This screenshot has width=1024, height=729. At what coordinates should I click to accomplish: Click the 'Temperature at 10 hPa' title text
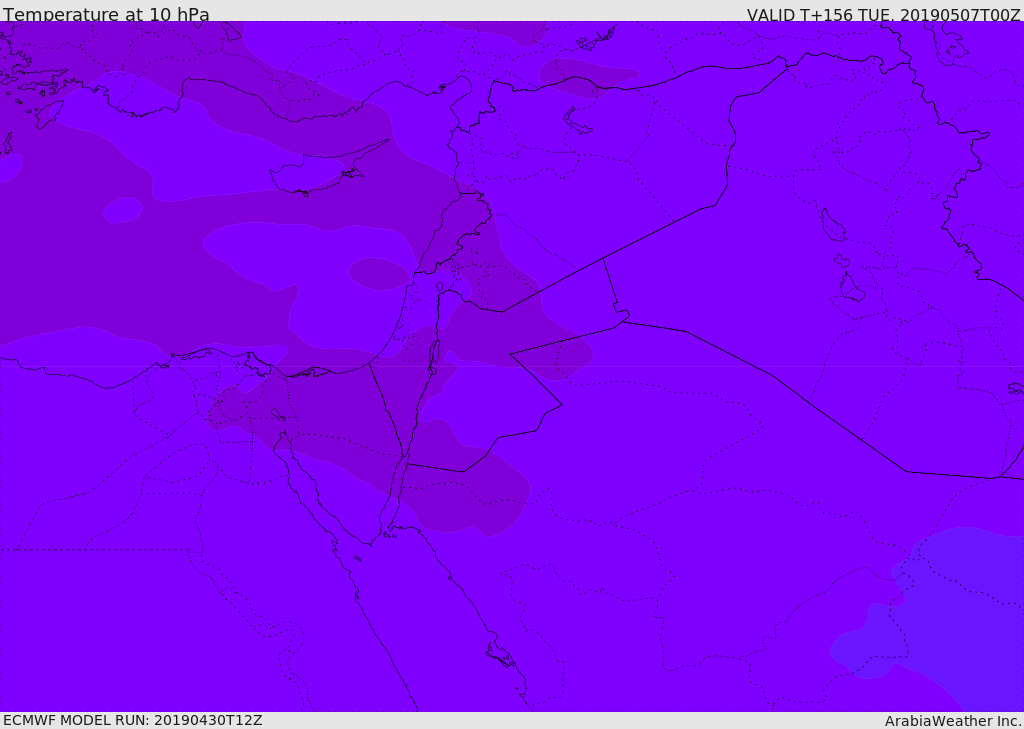[x=106, y=14]
